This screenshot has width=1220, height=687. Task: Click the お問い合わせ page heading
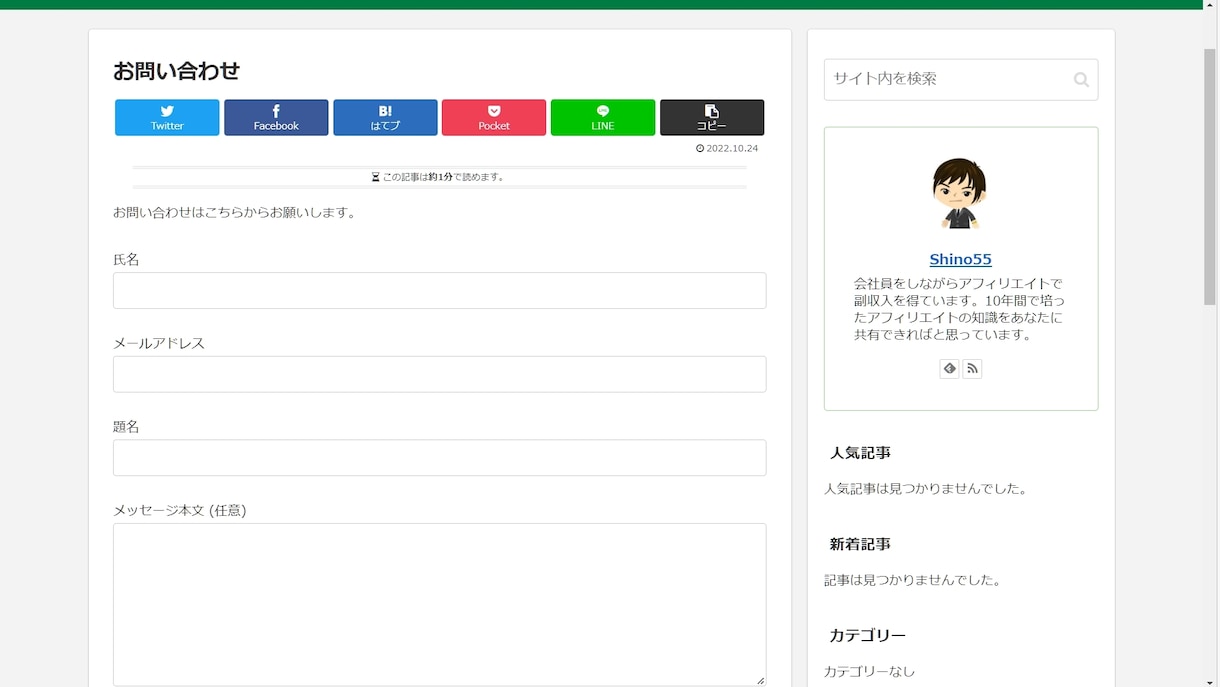click(176, 71)
